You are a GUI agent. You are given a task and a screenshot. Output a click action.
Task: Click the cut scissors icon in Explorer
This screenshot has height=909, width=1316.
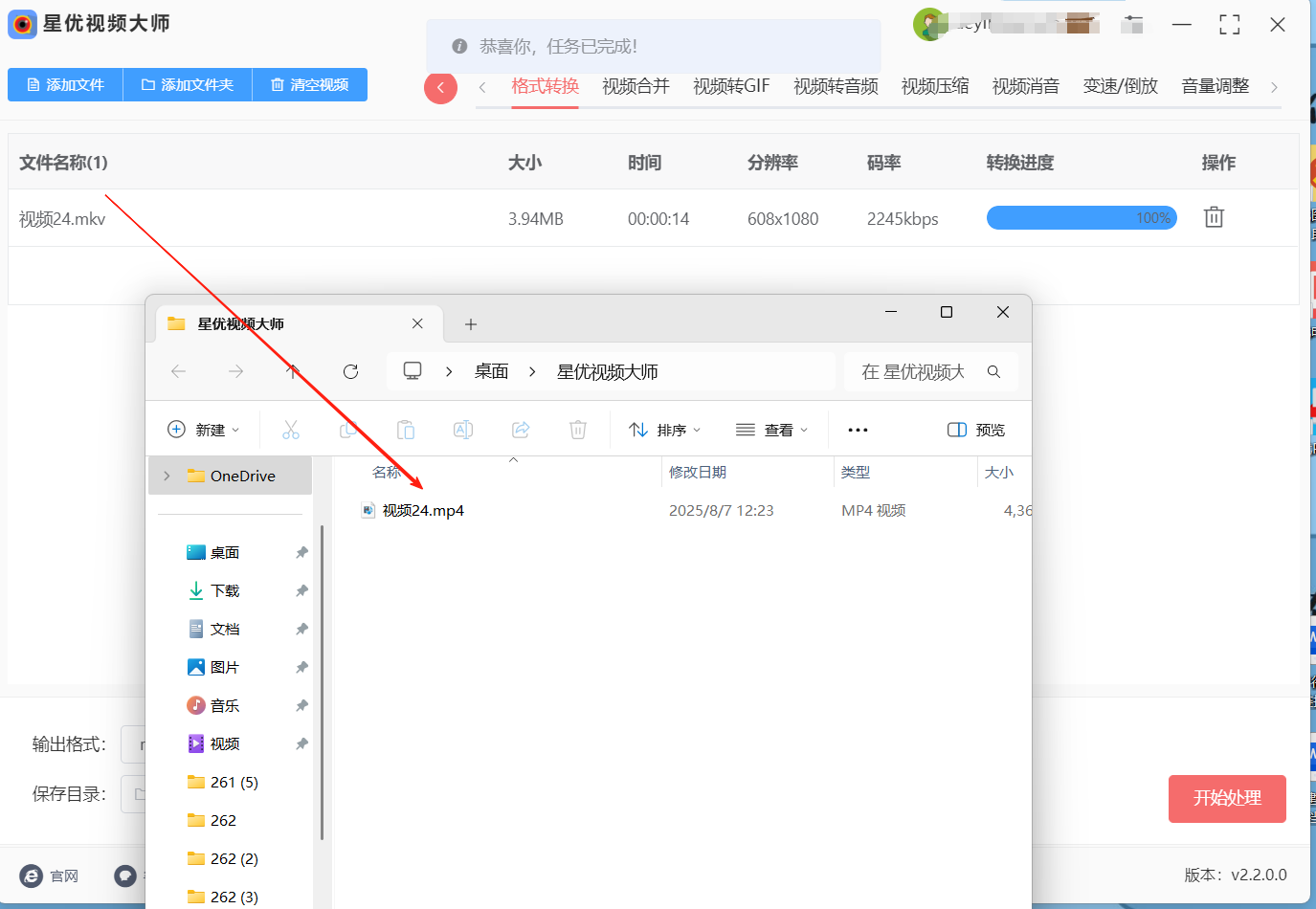click(x=291, y=430)
